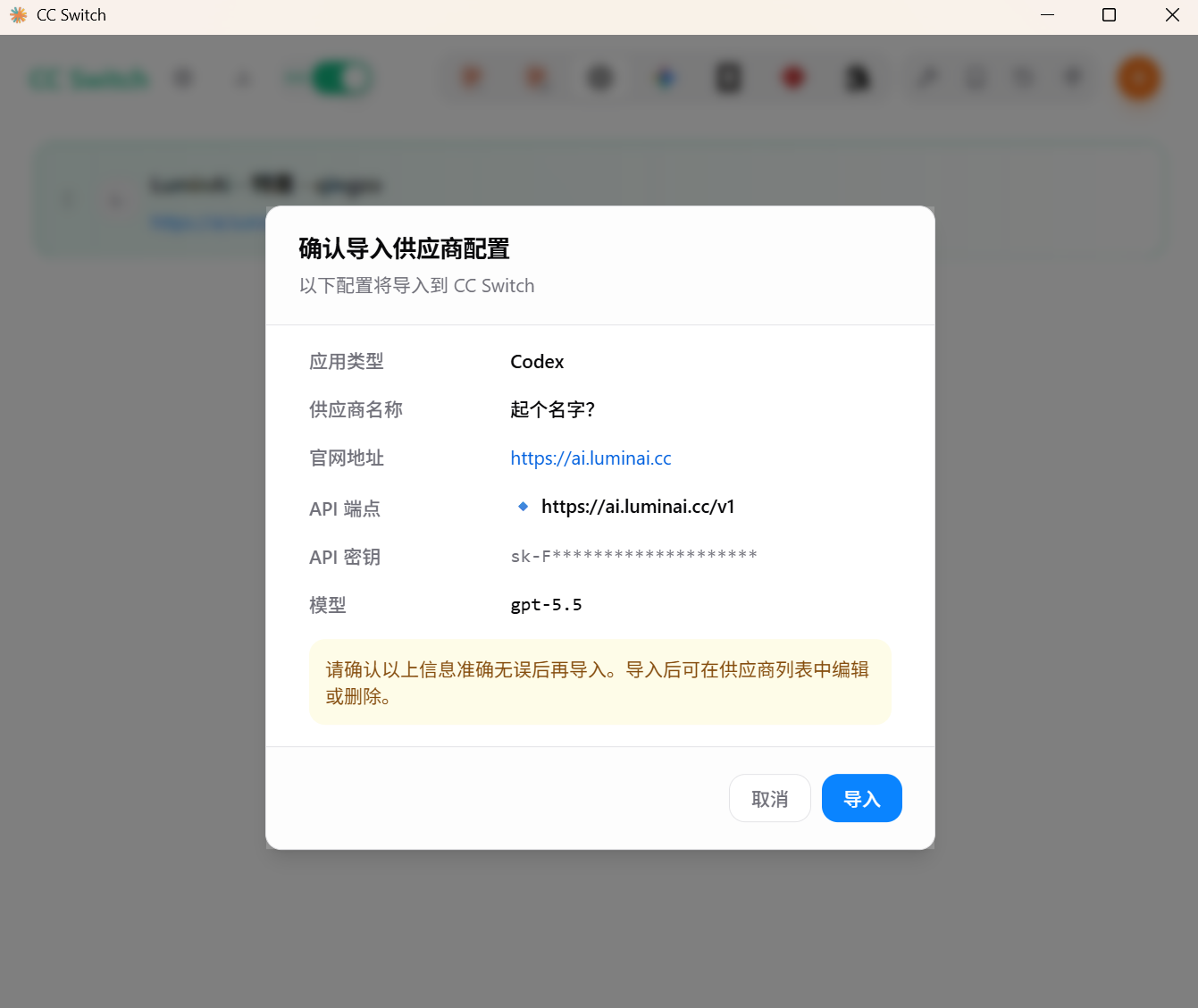
Task: Select the red circle app icon in header
Action: click(x=793, y=80)
